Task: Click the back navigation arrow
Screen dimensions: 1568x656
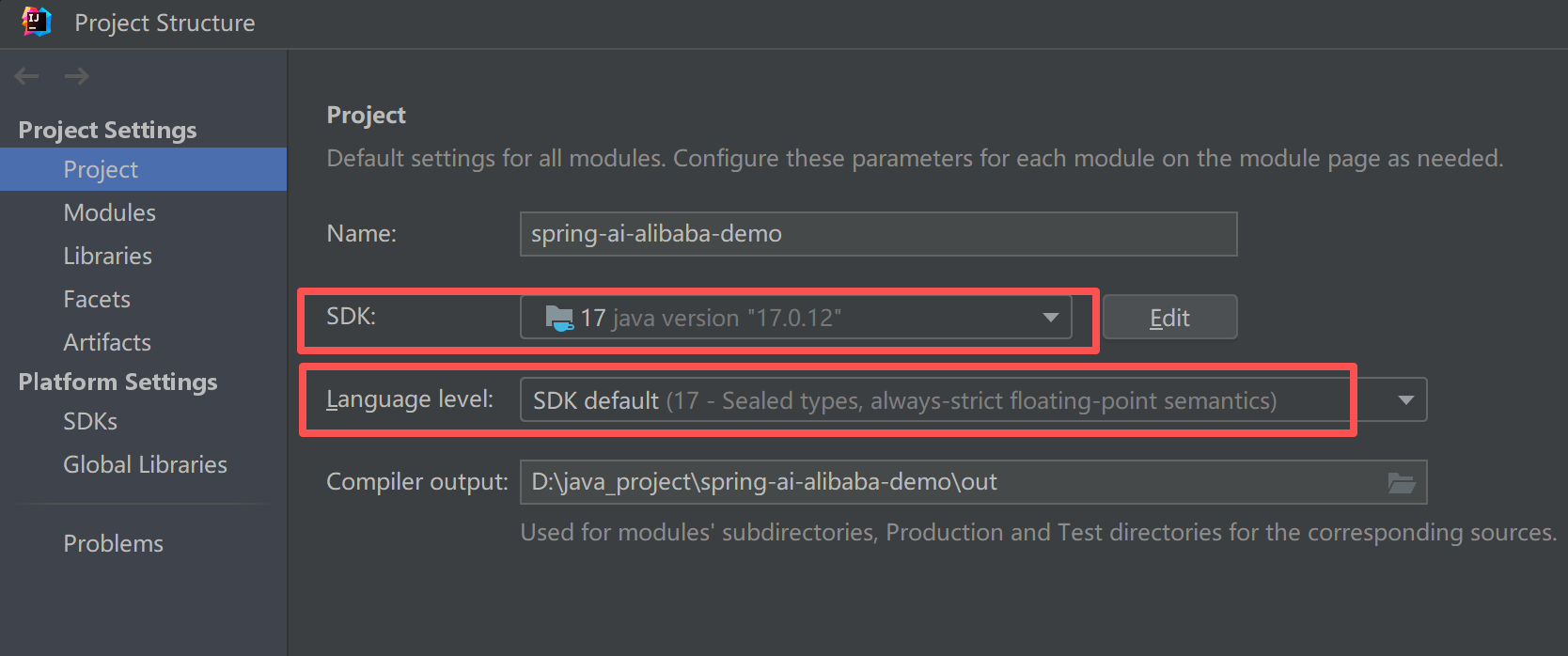Action: [x=26, y=76]
